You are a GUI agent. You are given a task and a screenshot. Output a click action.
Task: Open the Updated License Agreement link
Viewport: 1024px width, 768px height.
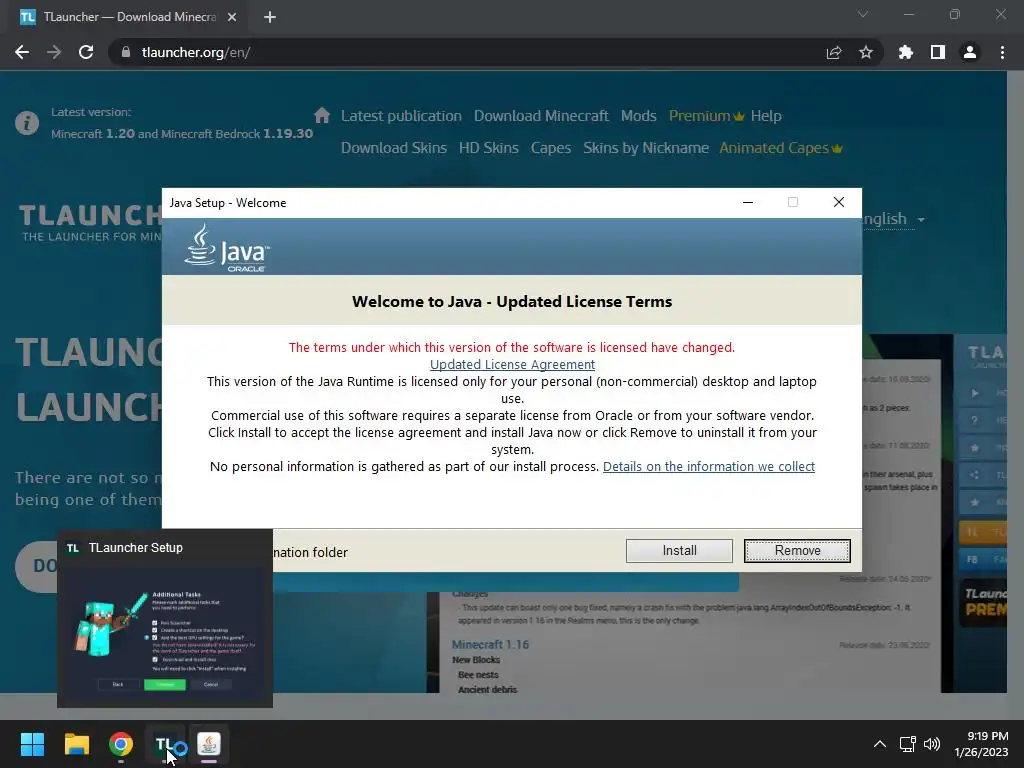(512, 364)
